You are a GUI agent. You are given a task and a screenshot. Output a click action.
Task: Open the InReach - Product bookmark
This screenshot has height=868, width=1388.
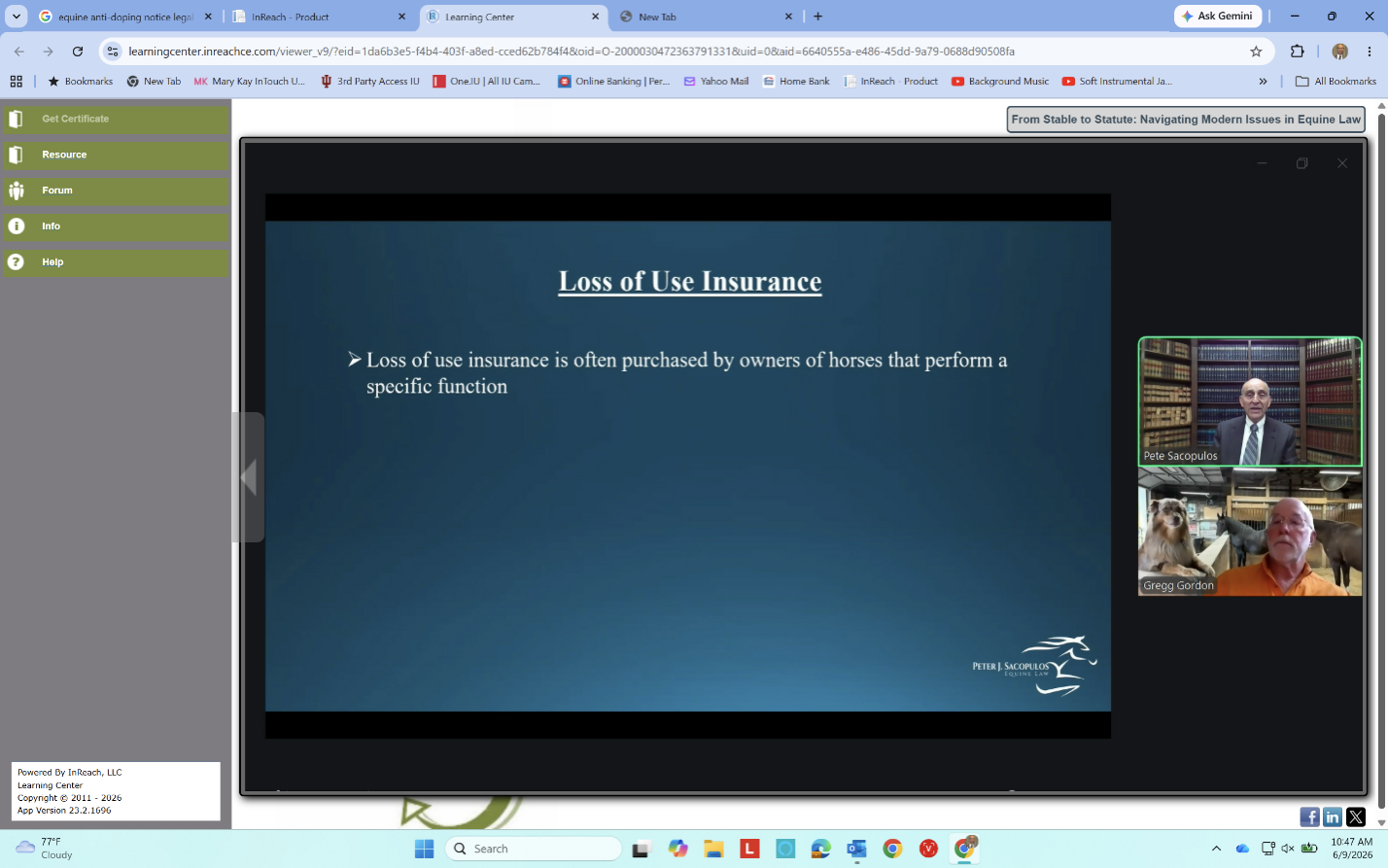(891, 82)
